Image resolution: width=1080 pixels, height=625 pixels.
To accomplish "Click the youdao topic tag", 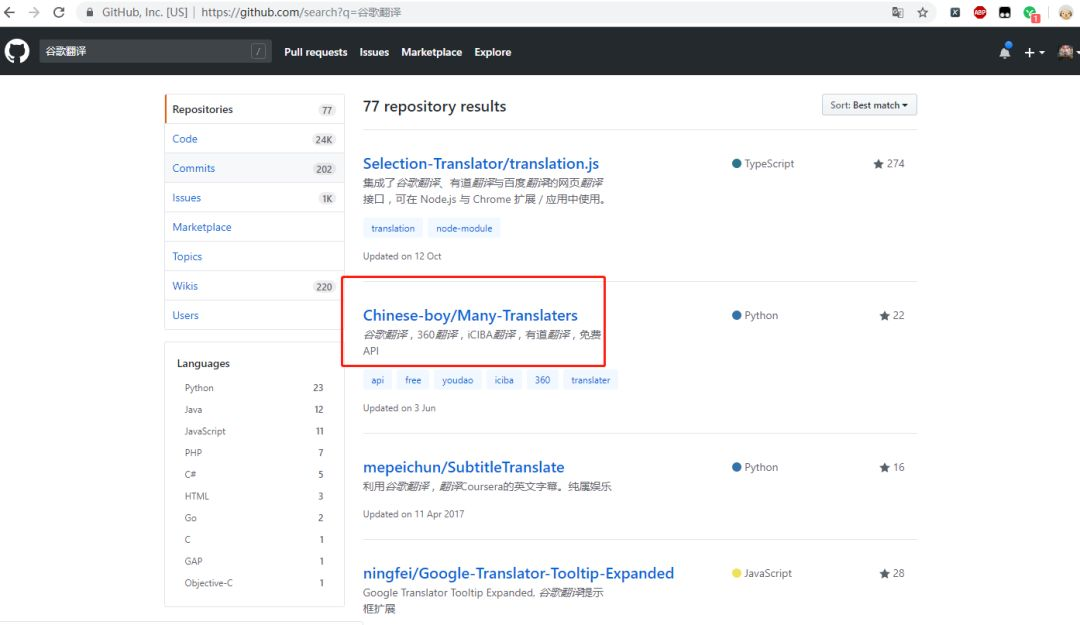I will point(457,380).
